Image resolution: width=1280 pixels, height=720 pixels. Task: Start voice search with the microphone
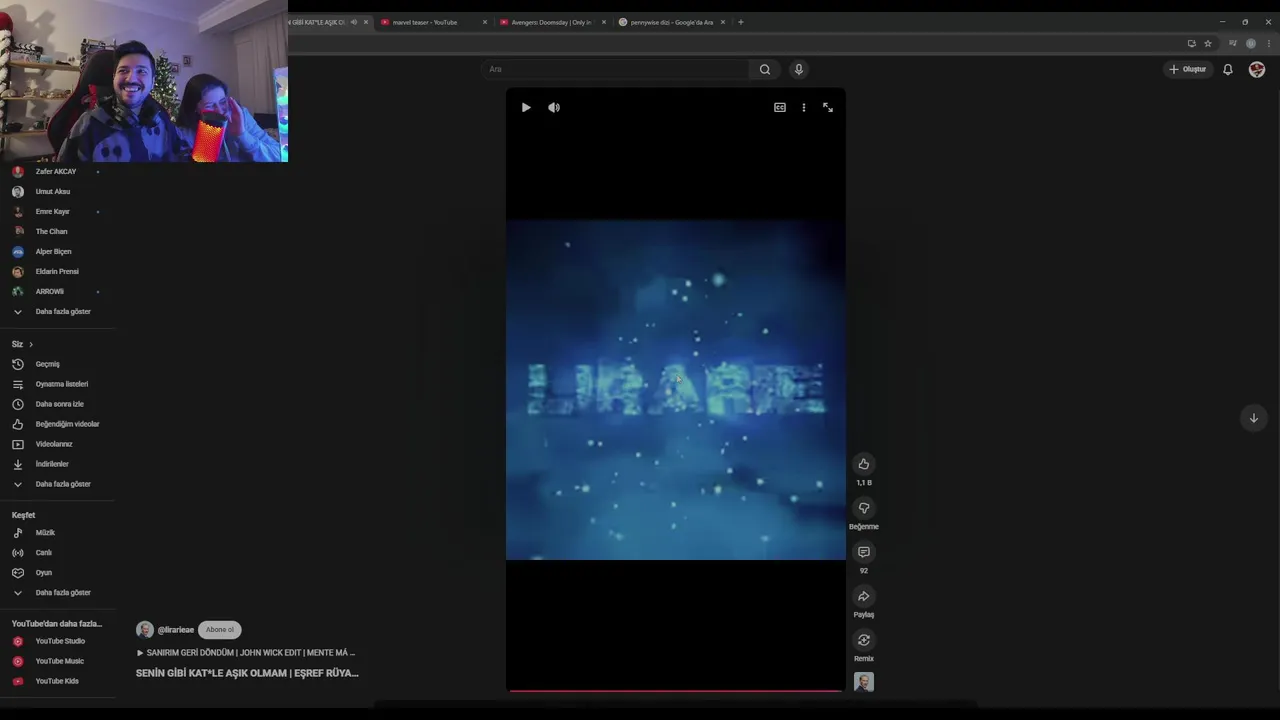(798, 69)
